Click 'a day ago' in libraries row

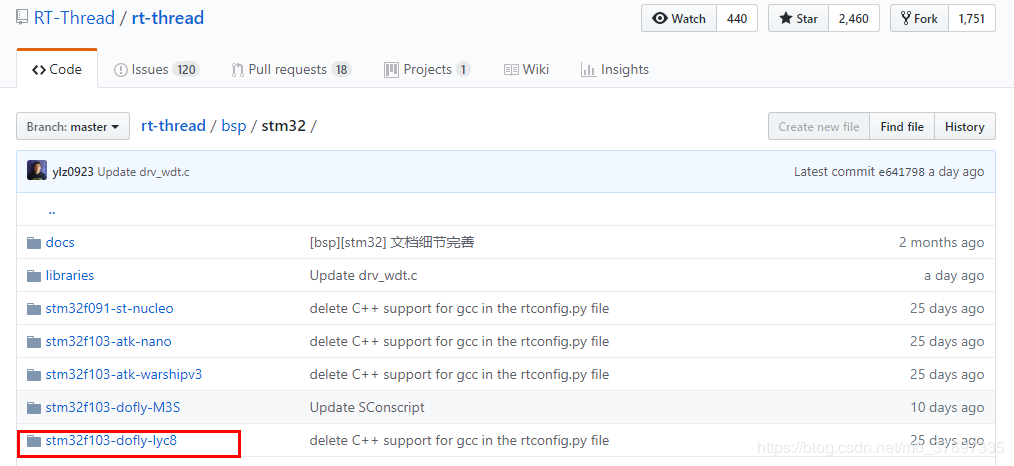tap(954, 275)
